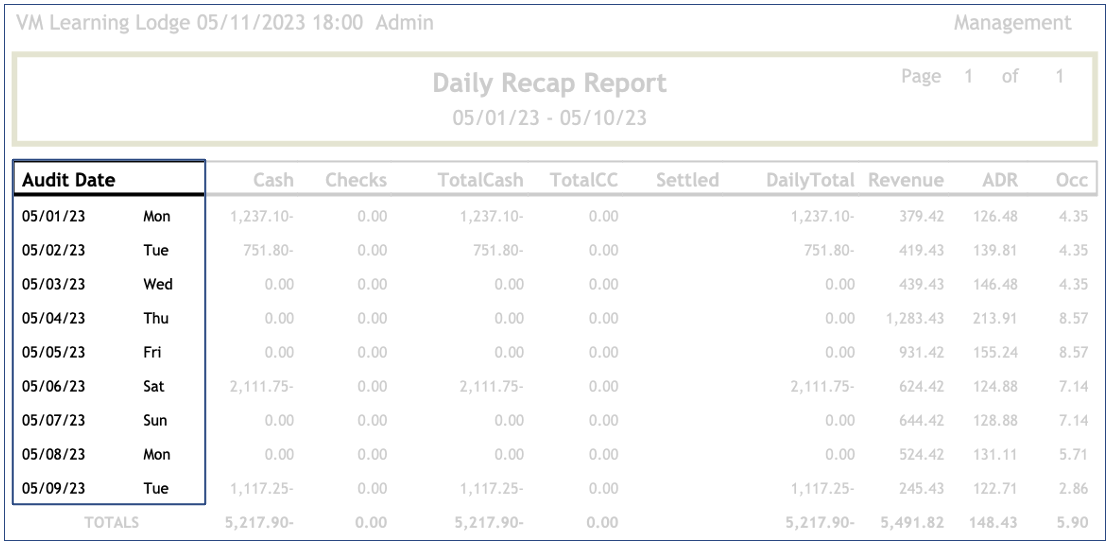Click the TotalCC column header
The image size is (1109, 546).
584,180
